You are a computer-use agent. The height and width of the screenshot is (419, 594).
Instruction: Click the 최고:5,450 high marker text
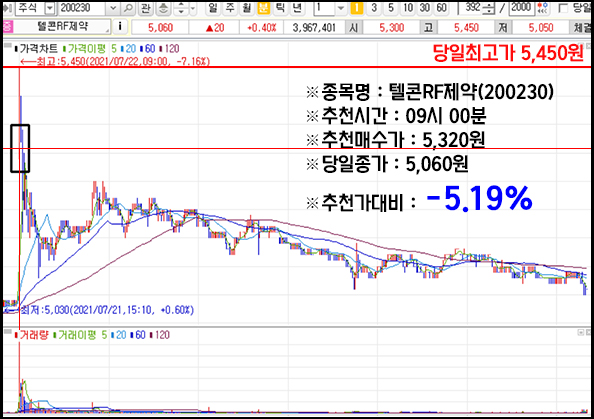[x=115, y=61]
